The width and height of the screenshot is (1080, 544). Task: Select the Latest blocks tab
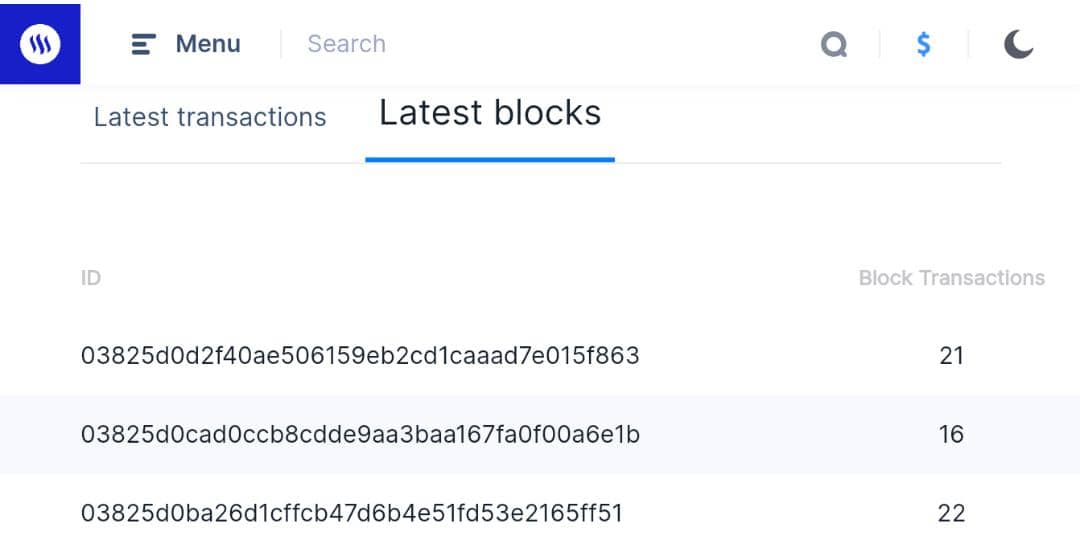coord(490,114)
